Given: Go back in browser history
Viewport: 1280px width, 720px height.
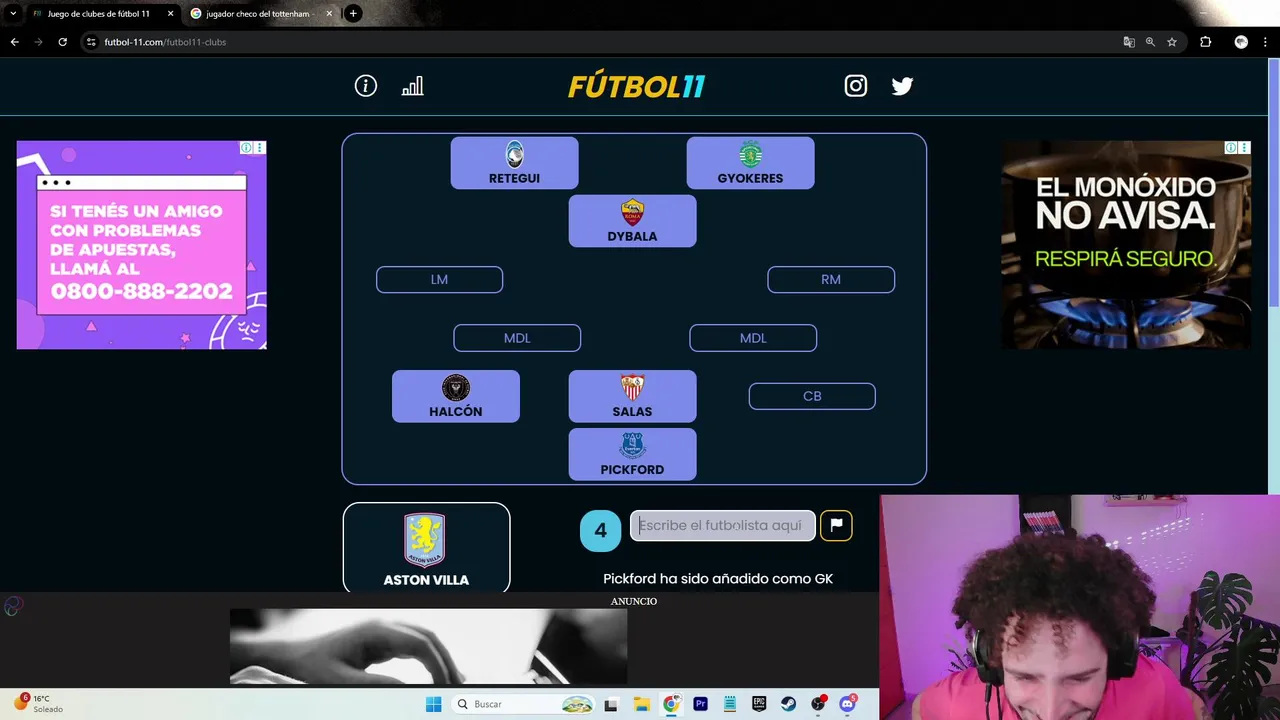Looking at the screenshot, I should click(14, 42).
